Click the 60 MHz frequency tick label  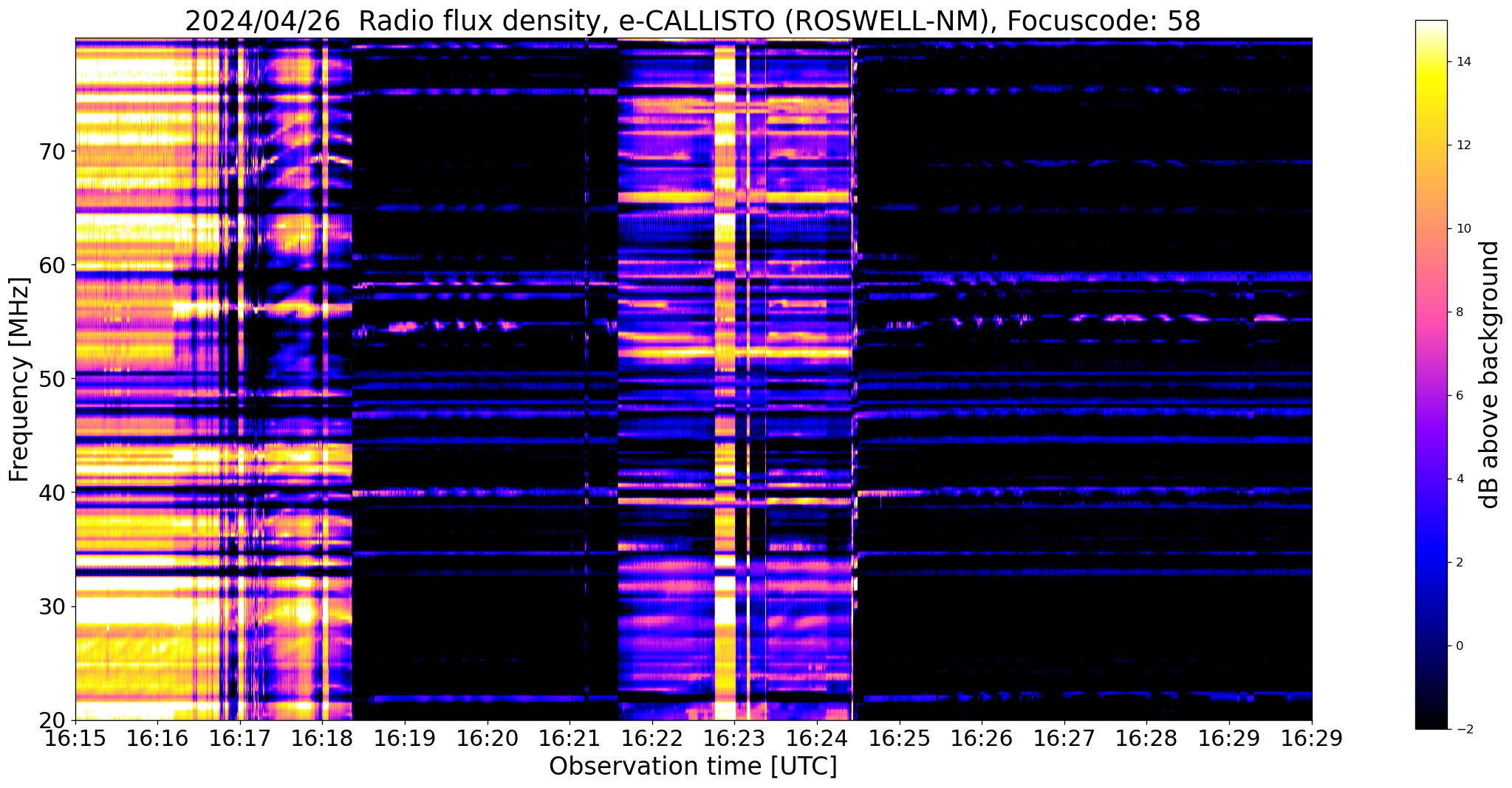click(52, 264)
